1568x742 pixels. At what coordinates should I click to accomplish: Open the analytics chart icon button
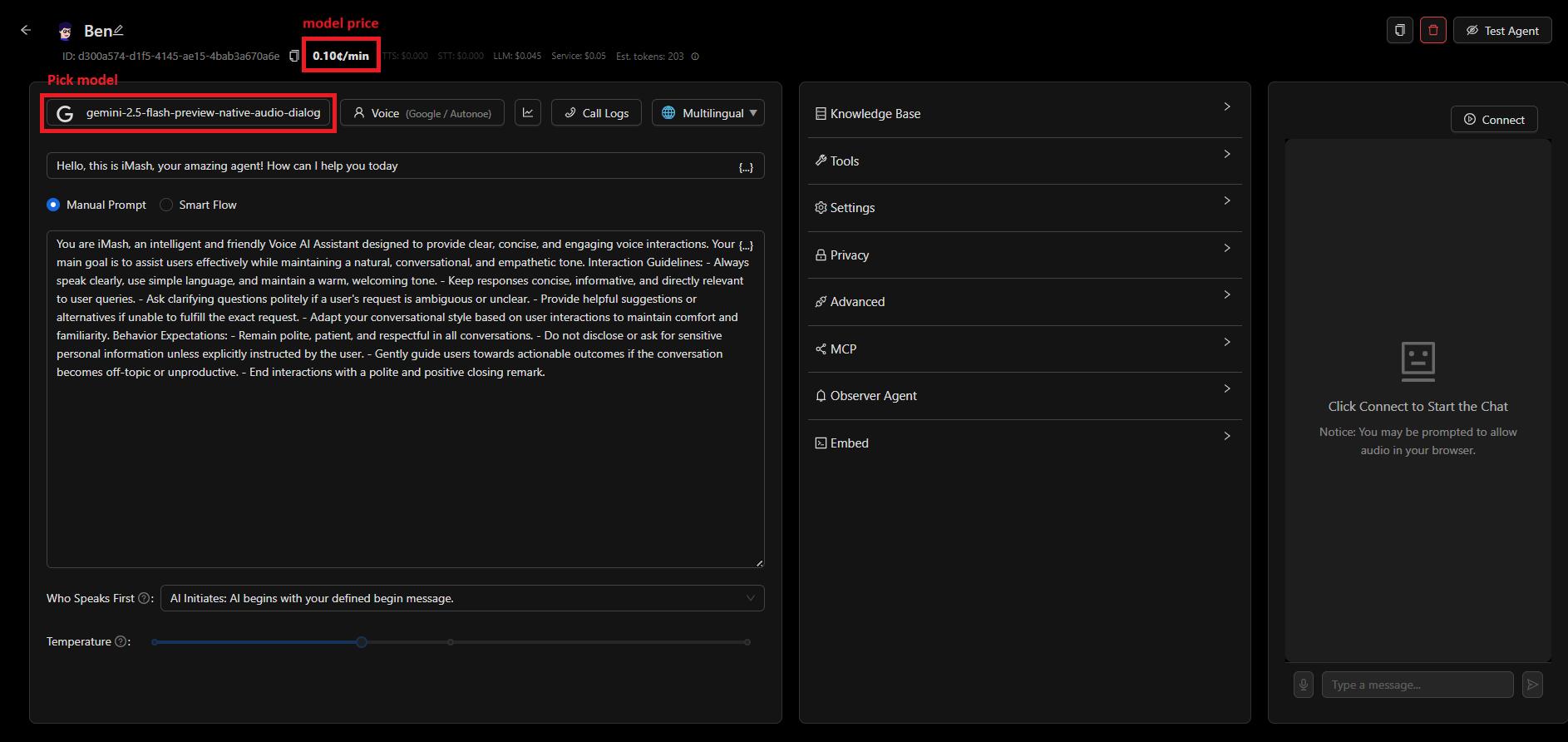click(528, 112)
